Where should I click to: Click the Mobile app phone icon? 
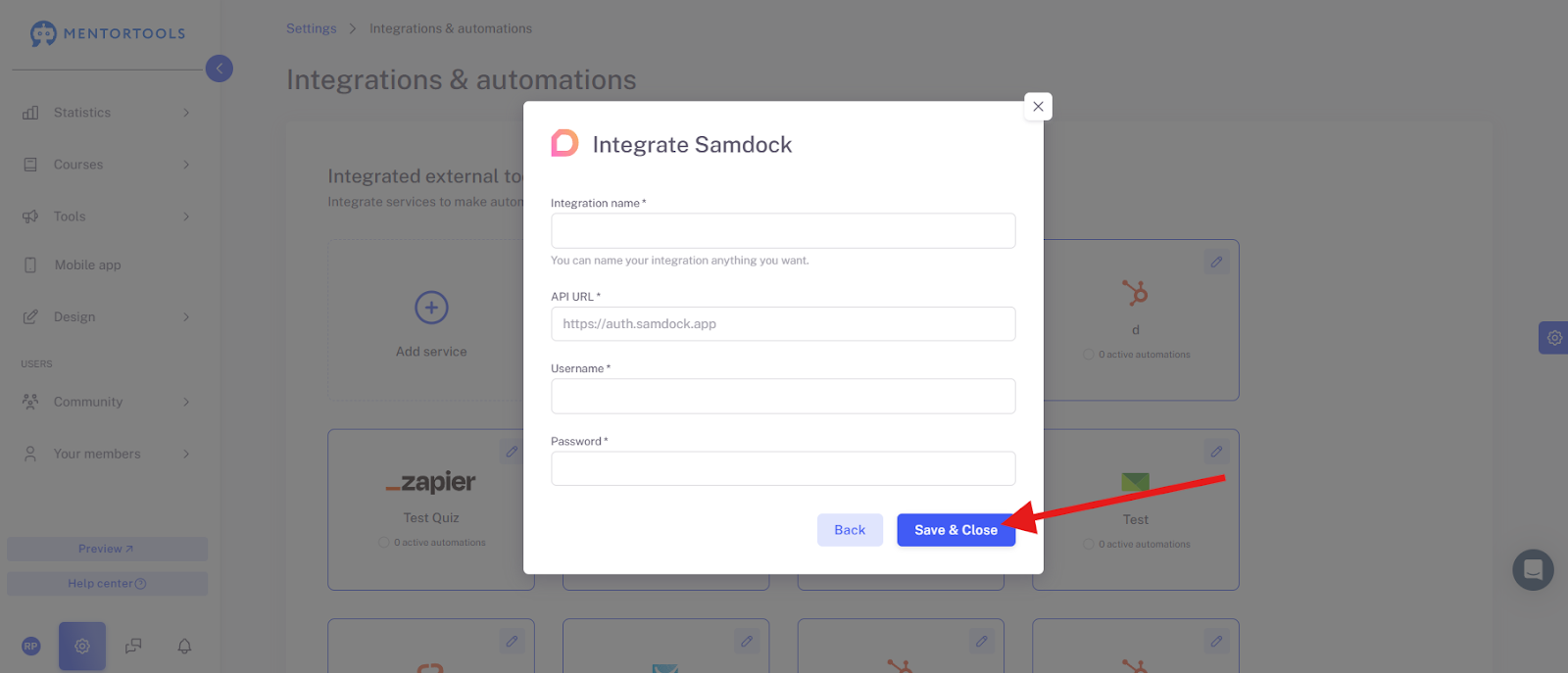[30, 264]
